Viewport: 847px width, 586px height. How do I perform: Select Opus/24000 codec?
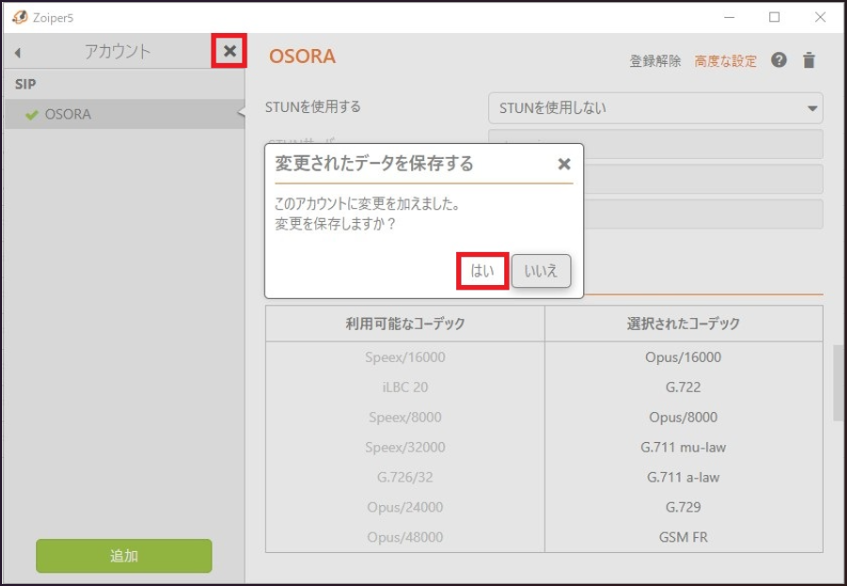(x=405, y=507)
